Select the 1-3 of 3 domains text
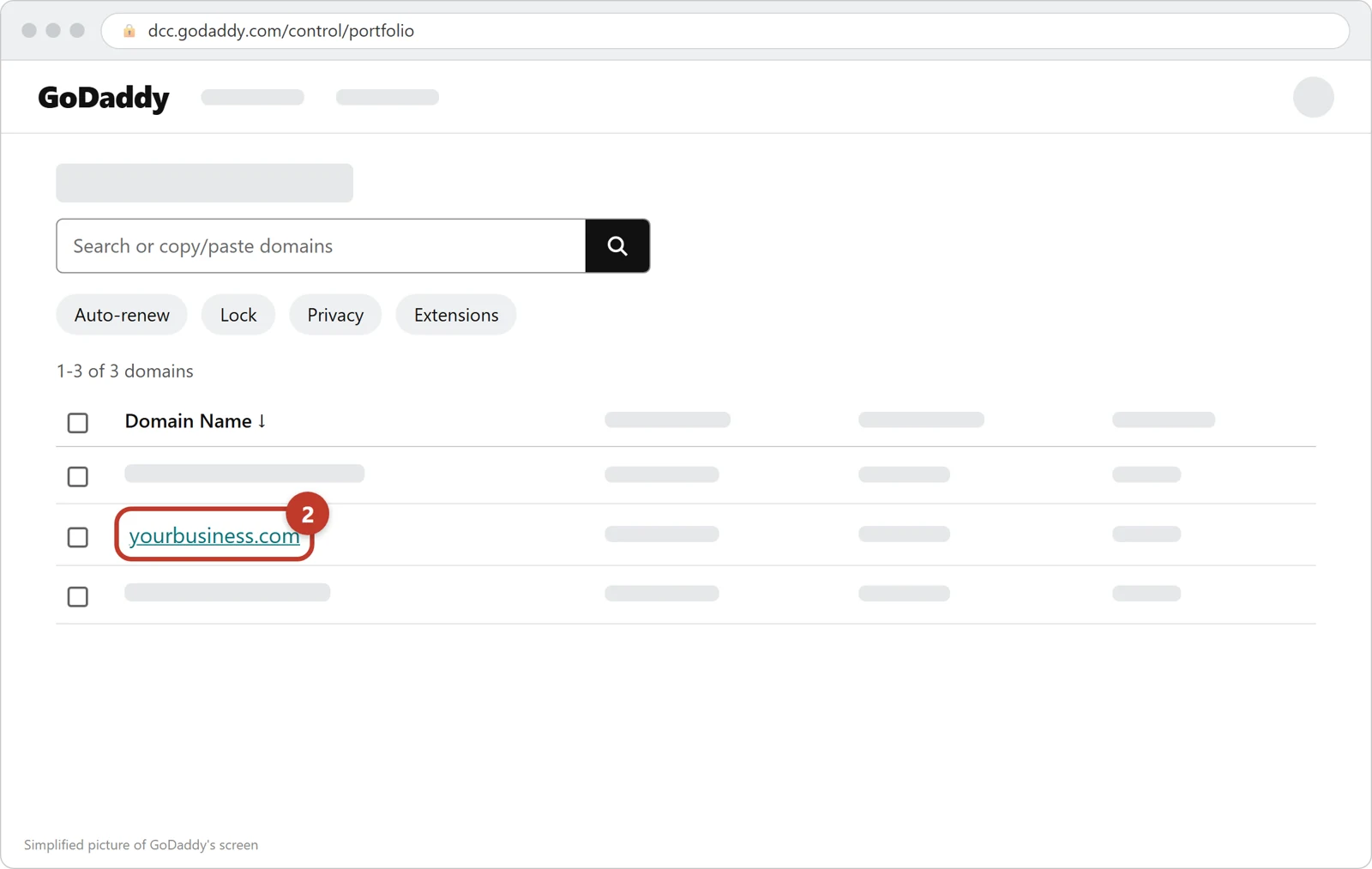Viewport: 1372px width, 869px height. click(125, 371)
